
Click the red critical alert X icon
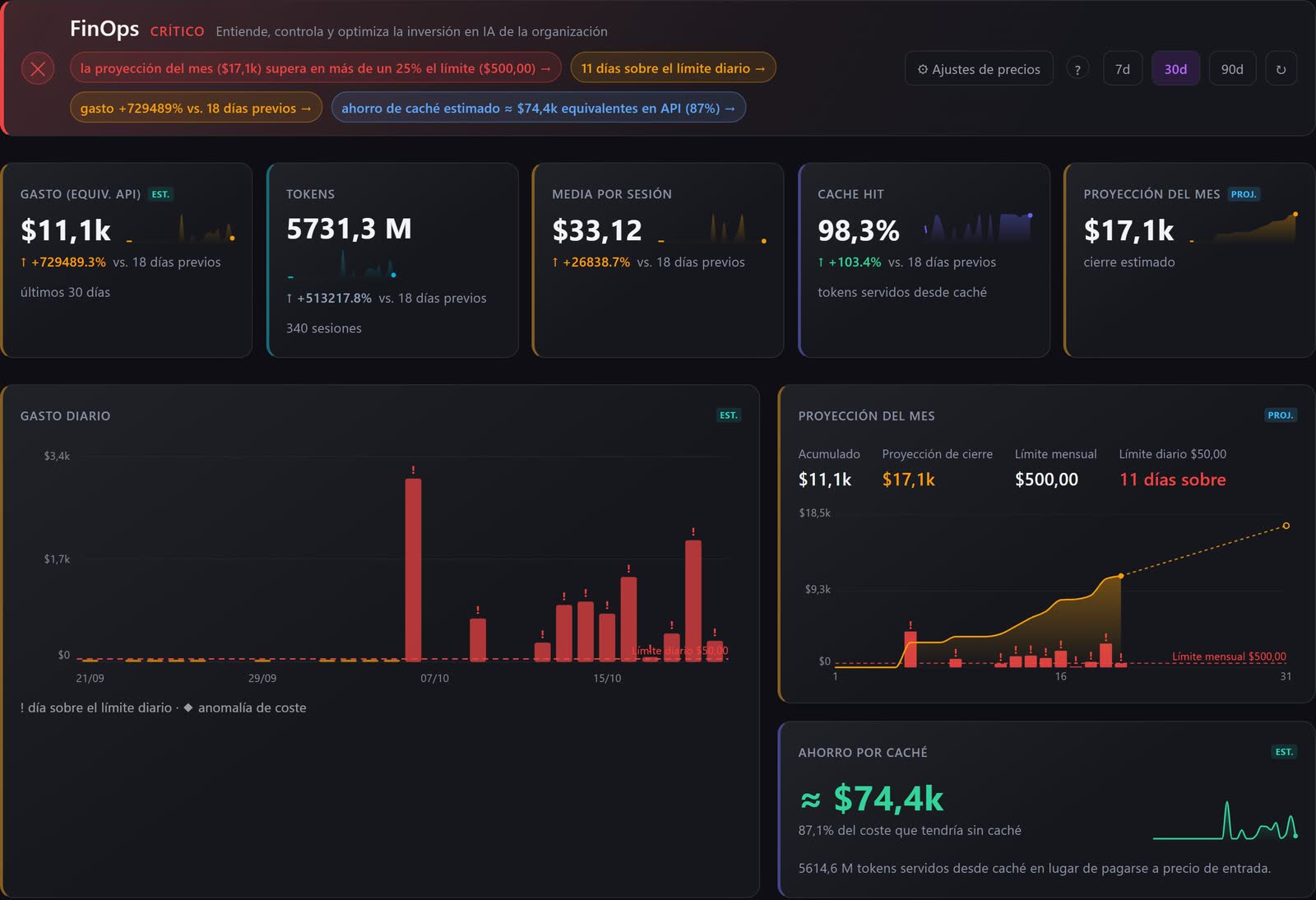(x=38, y=68)
